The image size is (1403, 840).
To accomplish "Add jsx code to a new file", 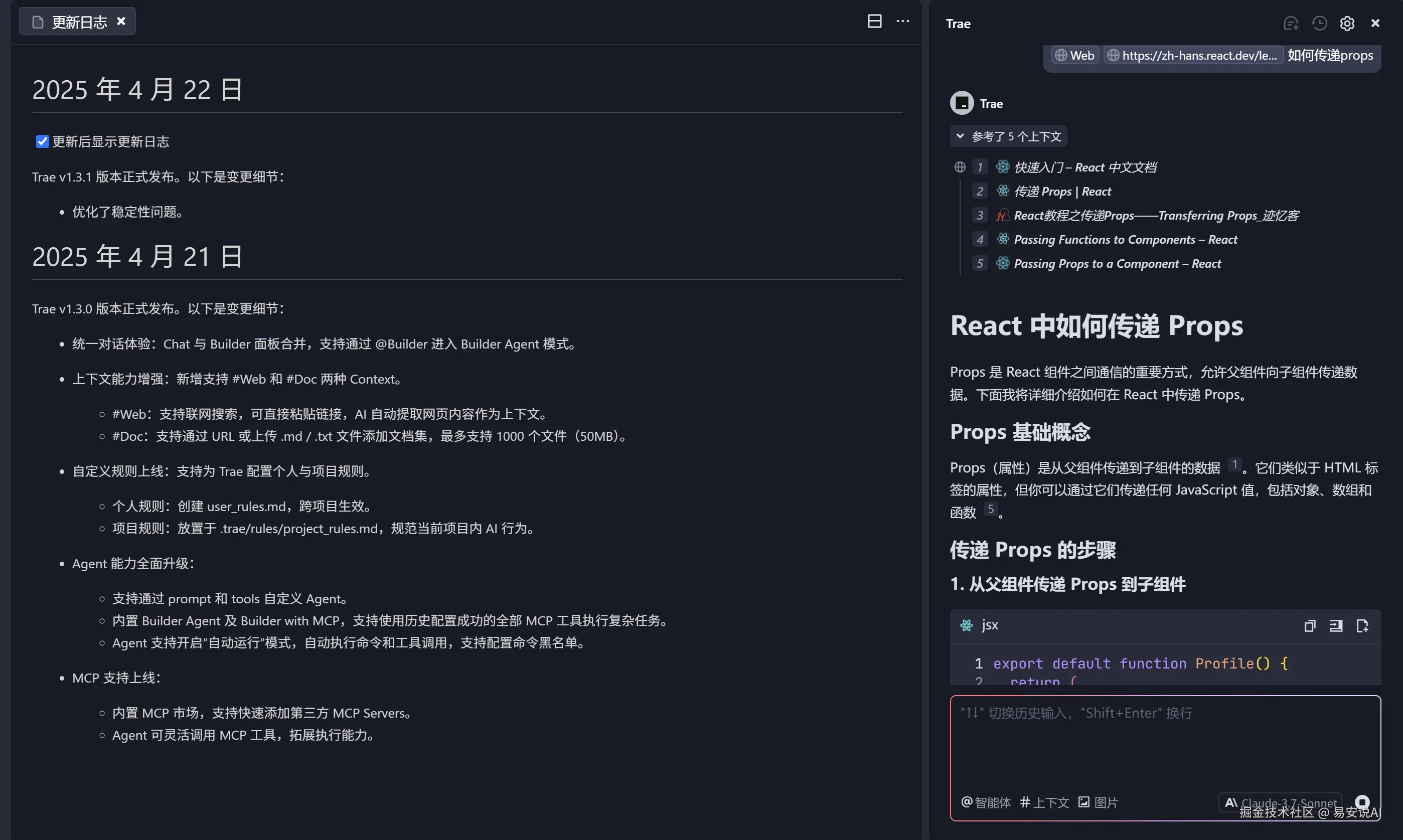I will [x=1362, y=625].
